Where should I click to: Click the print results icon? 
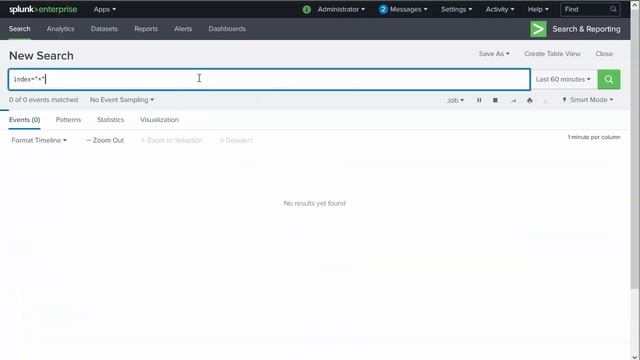point(529,100)
